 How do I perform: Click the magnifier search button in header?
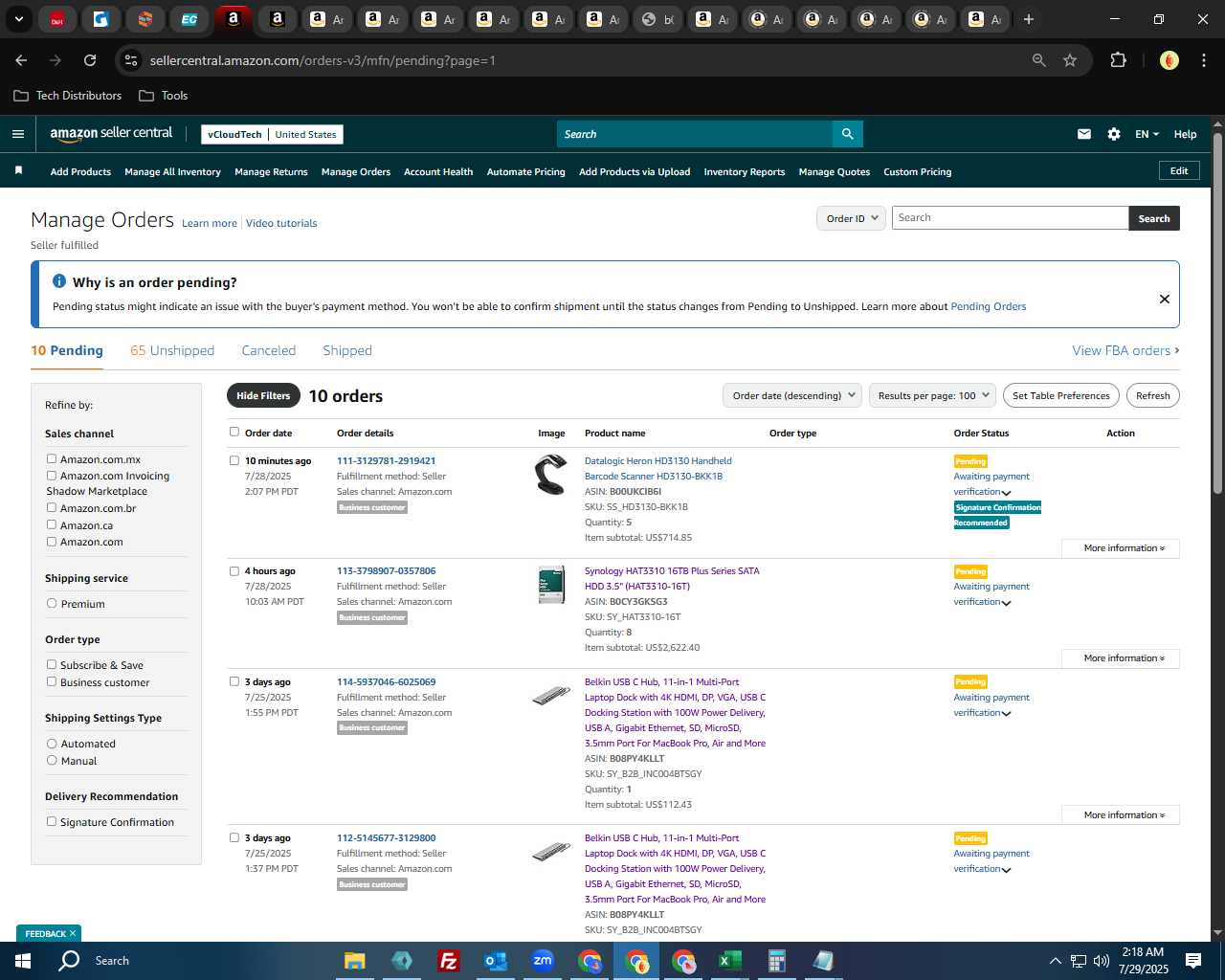pos(847,134)
